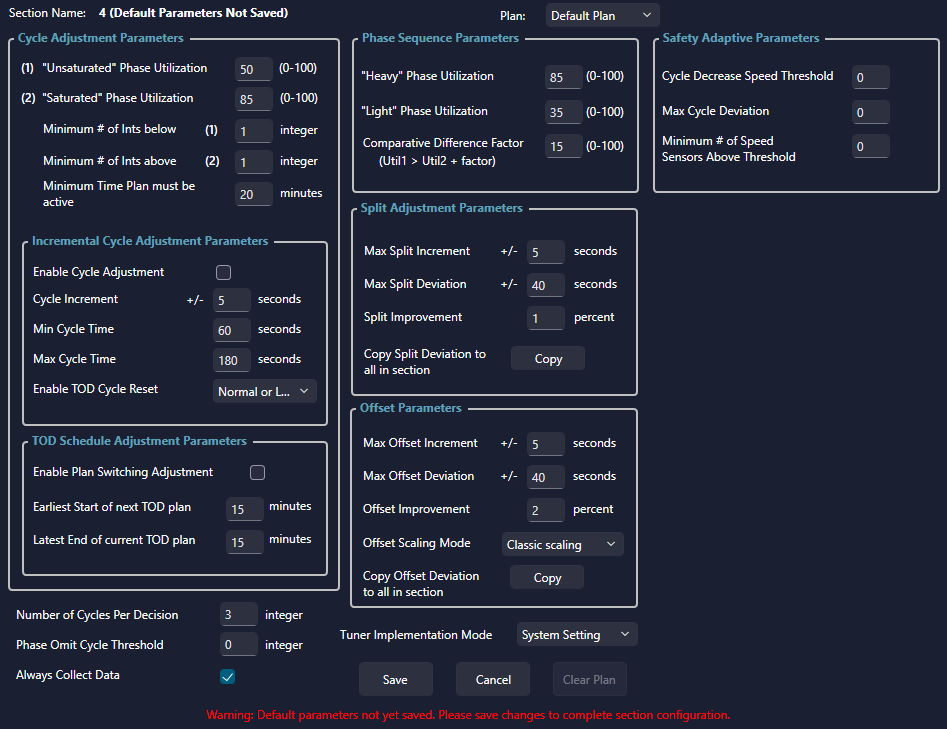947x729 pixels.
Task: Enable the Cycle Adjustment checkbox
Action: (223, 272)
